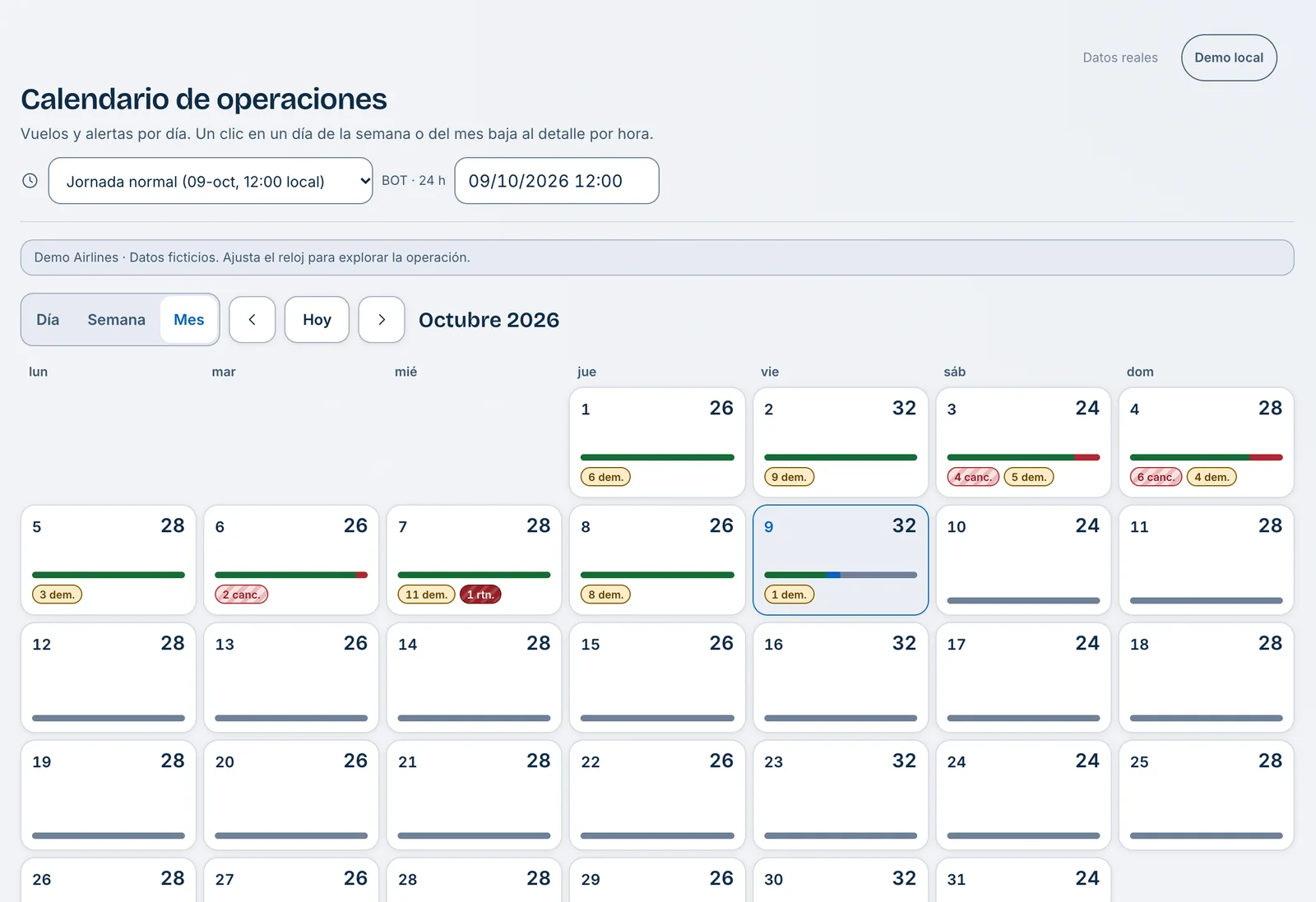The width and height of the screenshot is (1316, 902).
Task: Open day 25 calendar cell
Action: (x=1207, y=795)
